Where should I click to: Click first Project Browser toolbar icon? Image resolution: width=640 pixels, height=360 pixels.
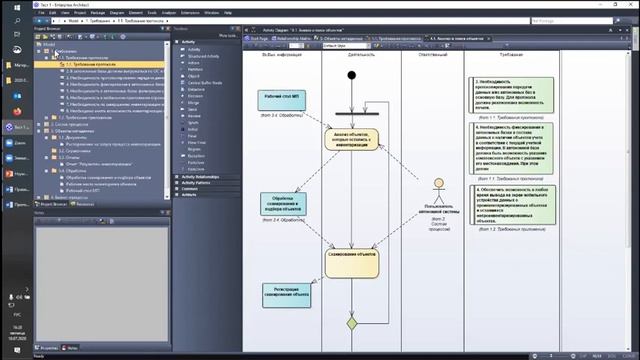[x=38, y=37]
